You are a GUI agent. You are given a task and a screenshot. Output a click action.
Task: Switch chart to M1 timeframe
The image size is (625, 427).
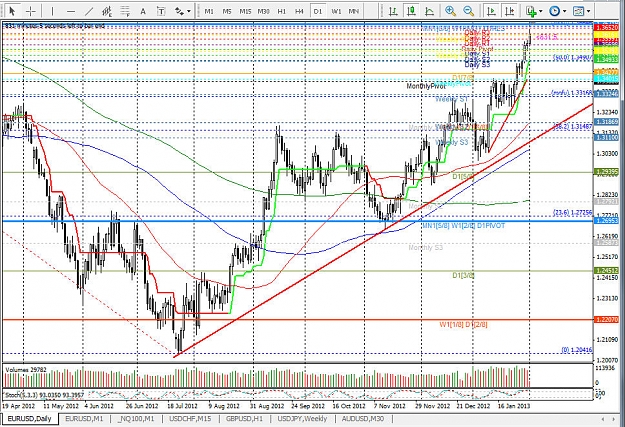tap(209, 11)
